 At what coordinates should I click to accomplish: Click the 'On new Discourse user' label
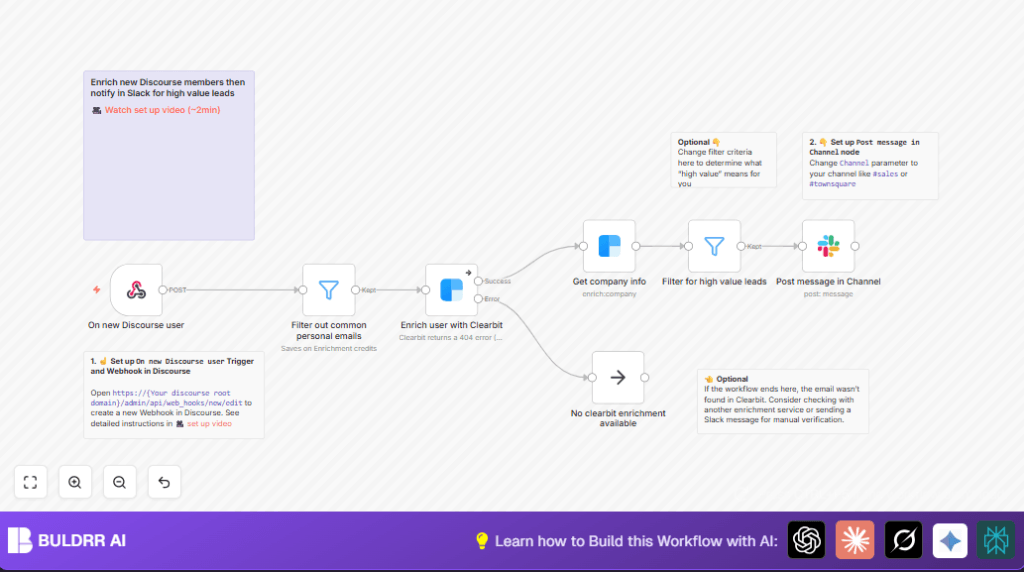136,325
